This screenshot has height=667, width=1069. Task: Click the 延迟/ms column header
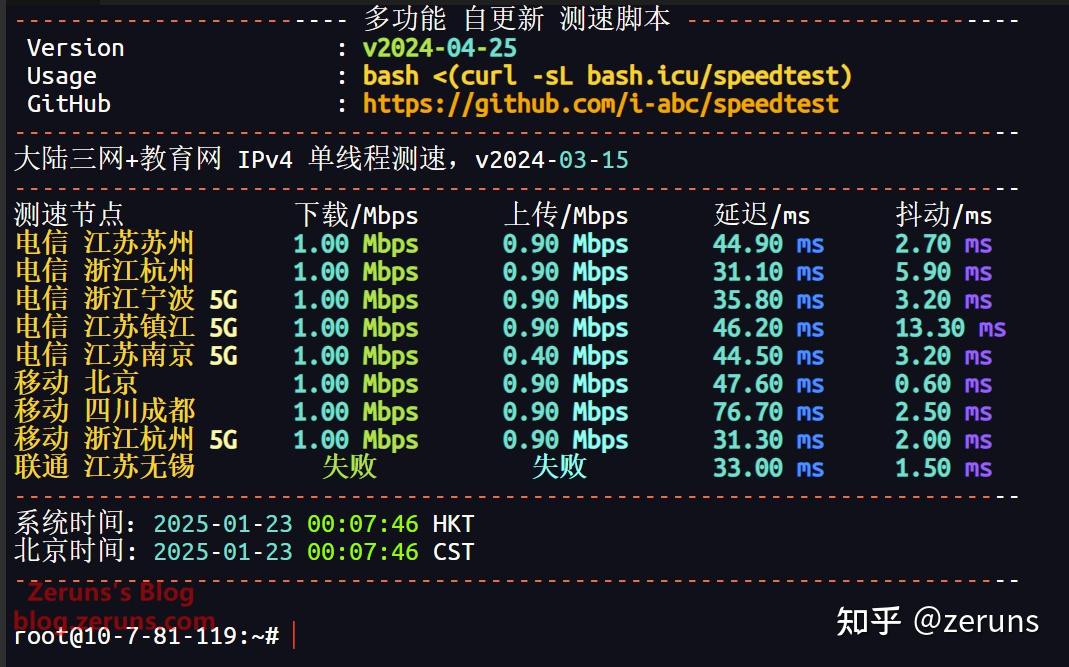tap(762, 214)
